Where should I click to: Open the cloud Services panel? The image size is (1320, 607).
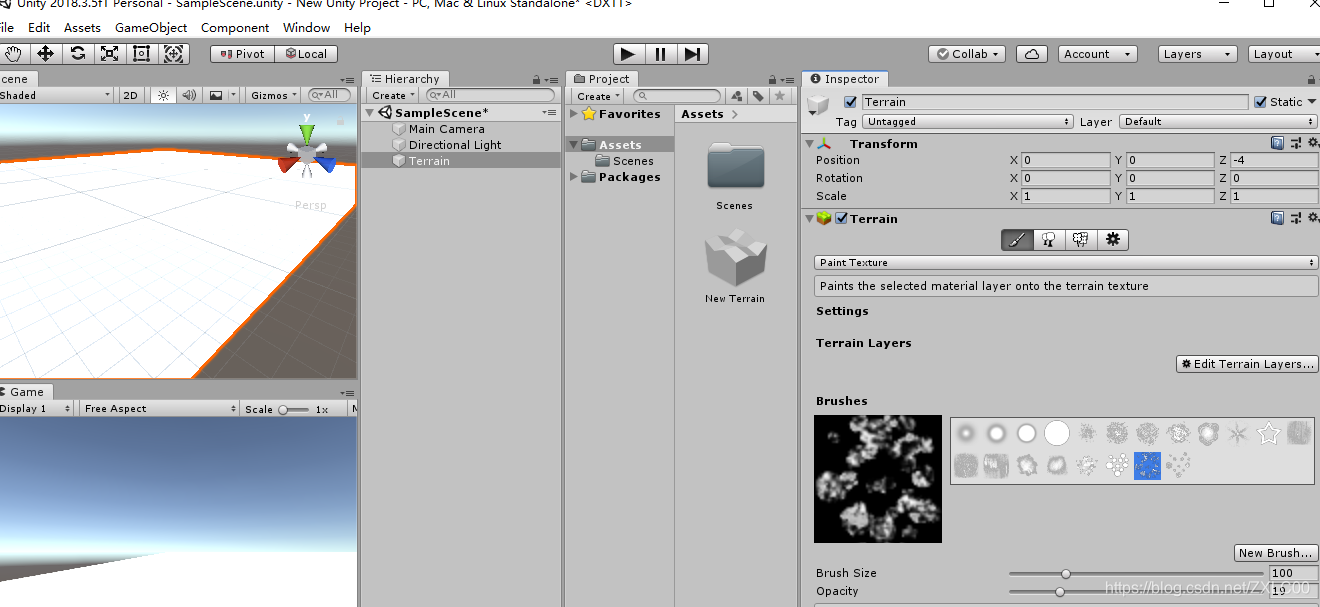pos(1032,54)
